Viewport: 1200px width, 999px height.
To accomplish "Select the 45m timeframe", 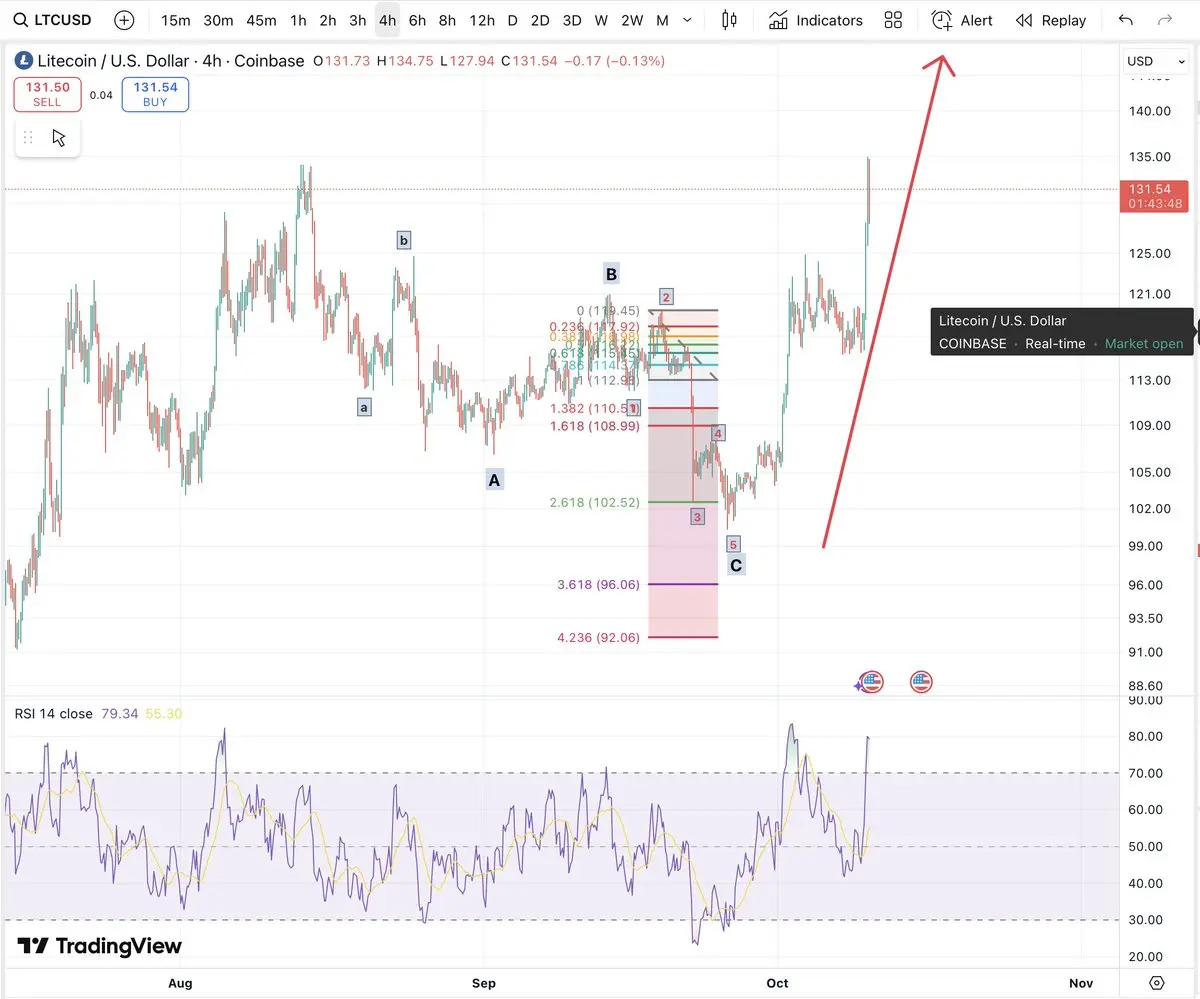I will click(261, 20).
